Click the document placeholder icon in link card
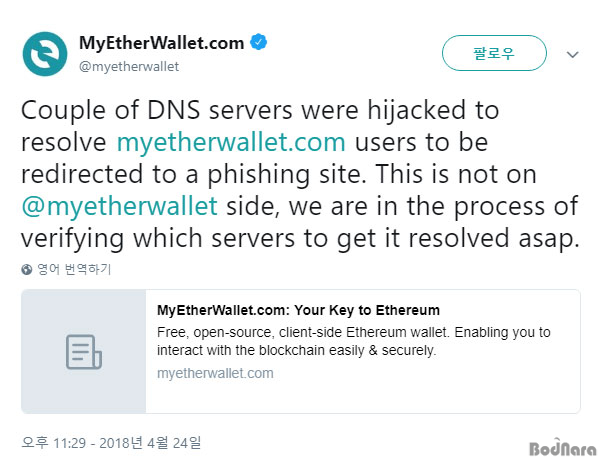The image size is (600, 459). [84, 352]
